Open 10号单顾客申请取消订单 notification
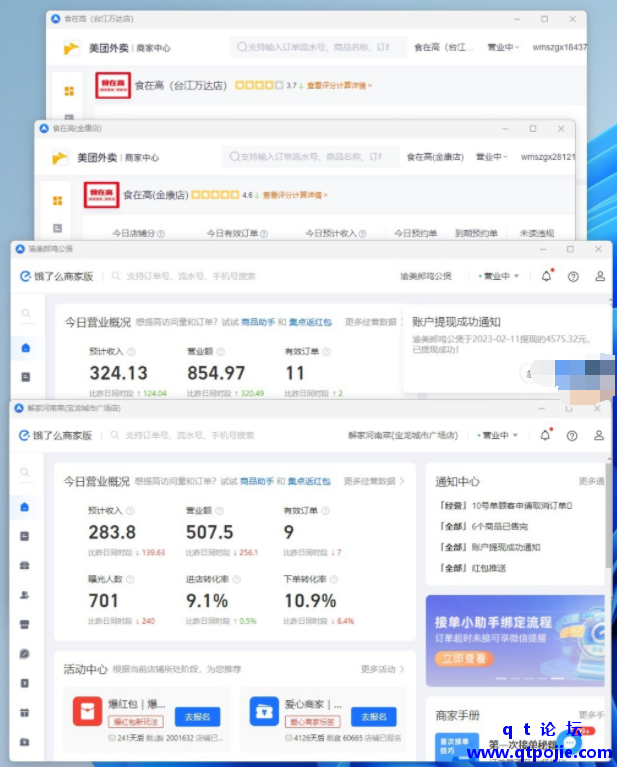Viewport: 617px width, 767px height. coord(505,506)
